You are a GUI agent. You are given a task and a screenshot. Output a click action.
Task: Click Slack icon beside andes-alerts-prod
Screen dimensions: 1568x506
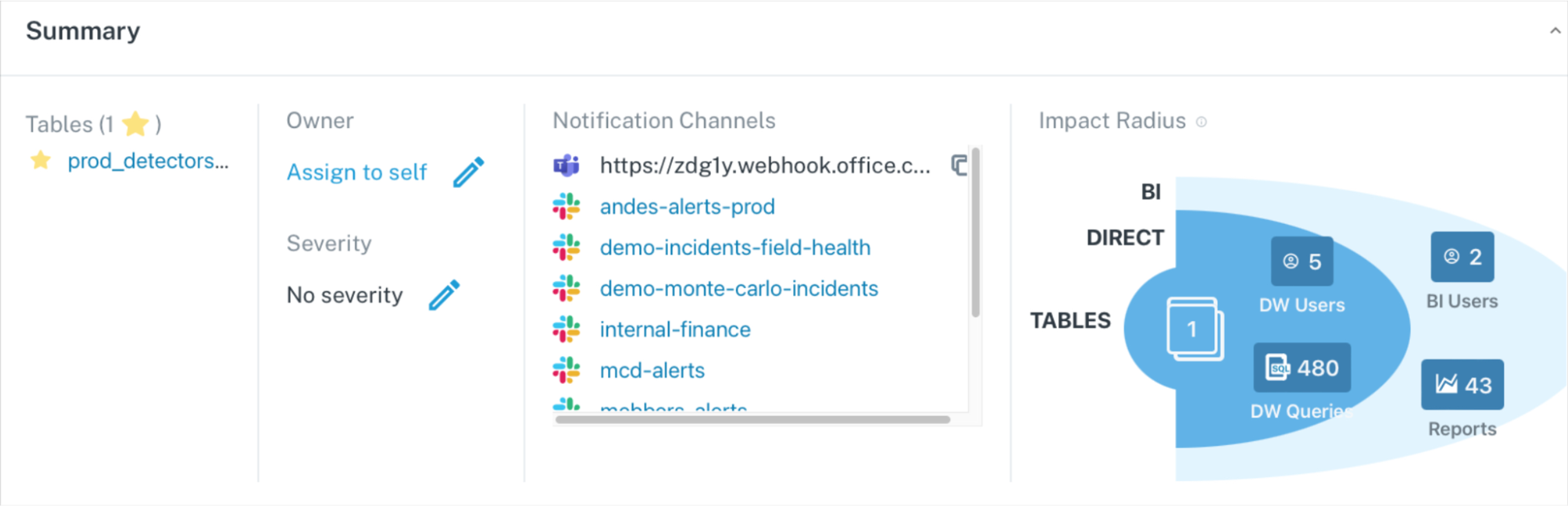coord(566,206)
